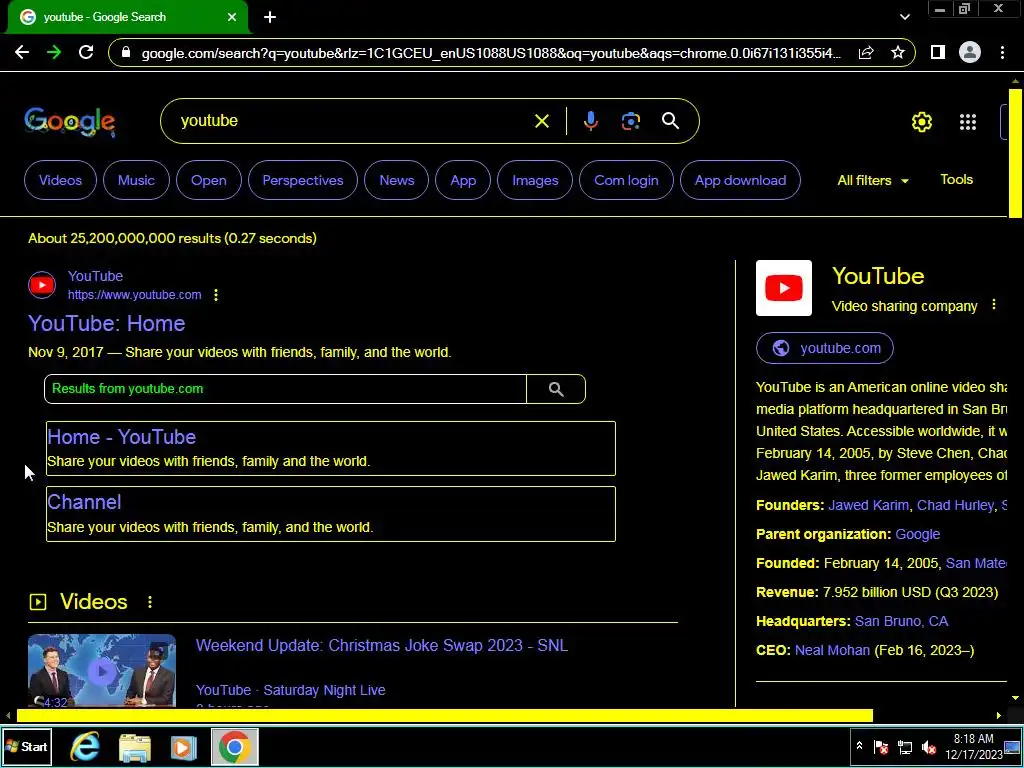This screenshot has height=768, width=1024.
Task: Click into the youtube search query field
Action: click(353, 121)
